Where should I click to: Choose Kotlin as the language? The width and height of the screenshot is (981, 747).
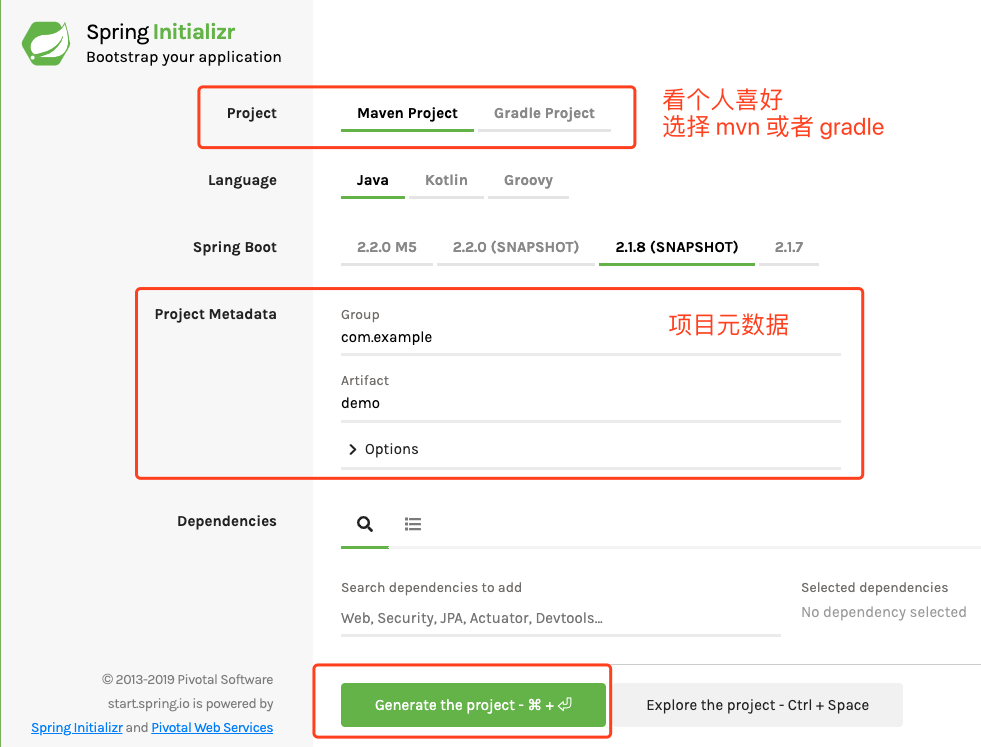[x=446, y=180]
